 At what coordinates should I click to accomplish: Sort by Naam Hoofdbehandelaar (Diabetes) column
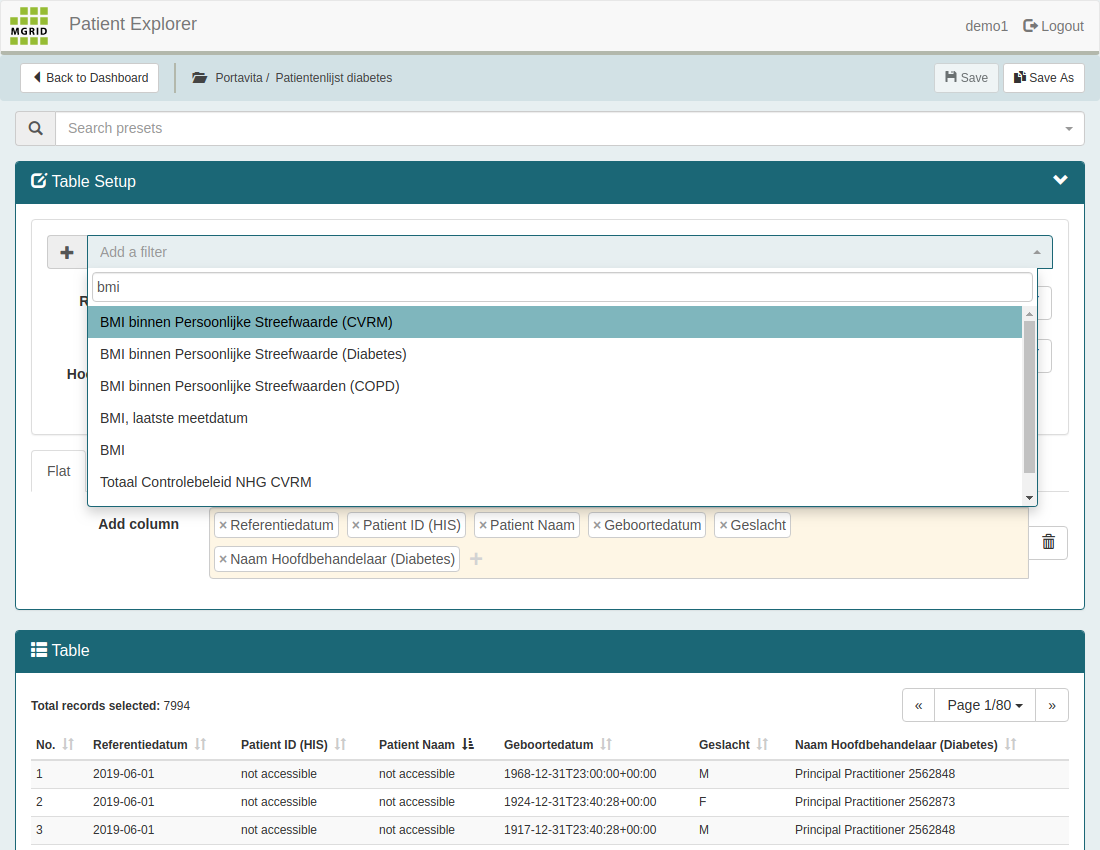pyautogui.click(x=1010, y=744)
